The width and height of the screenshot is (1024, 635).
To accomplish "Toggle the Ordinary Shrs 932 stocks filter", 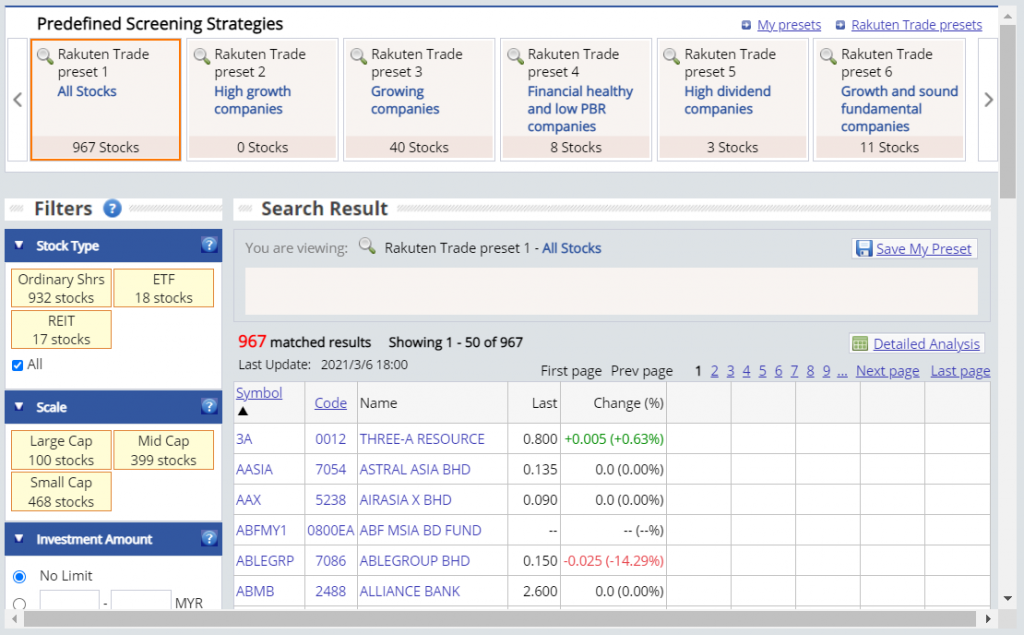I will [61, 288].
